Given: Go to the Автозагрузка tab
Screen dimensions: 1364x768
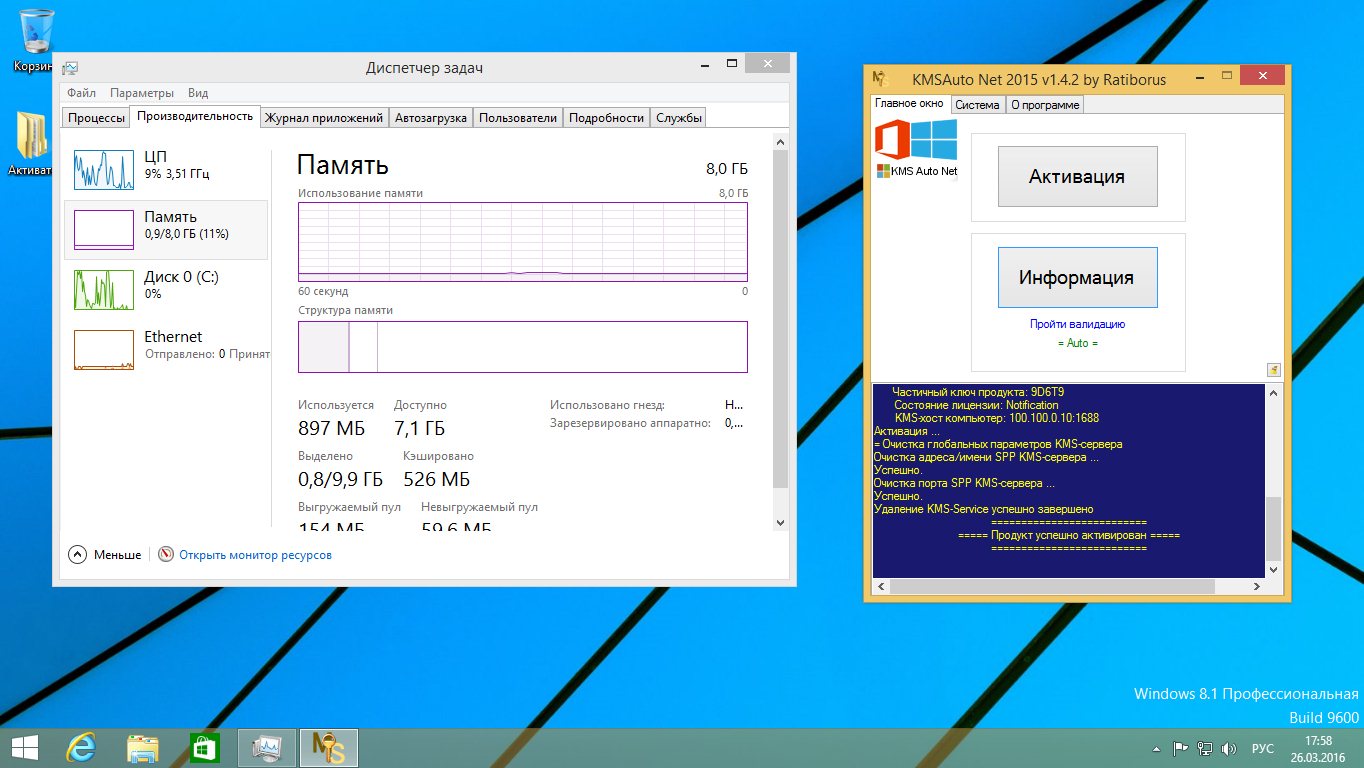Looking at the screenshot, I should click(431, 118).
